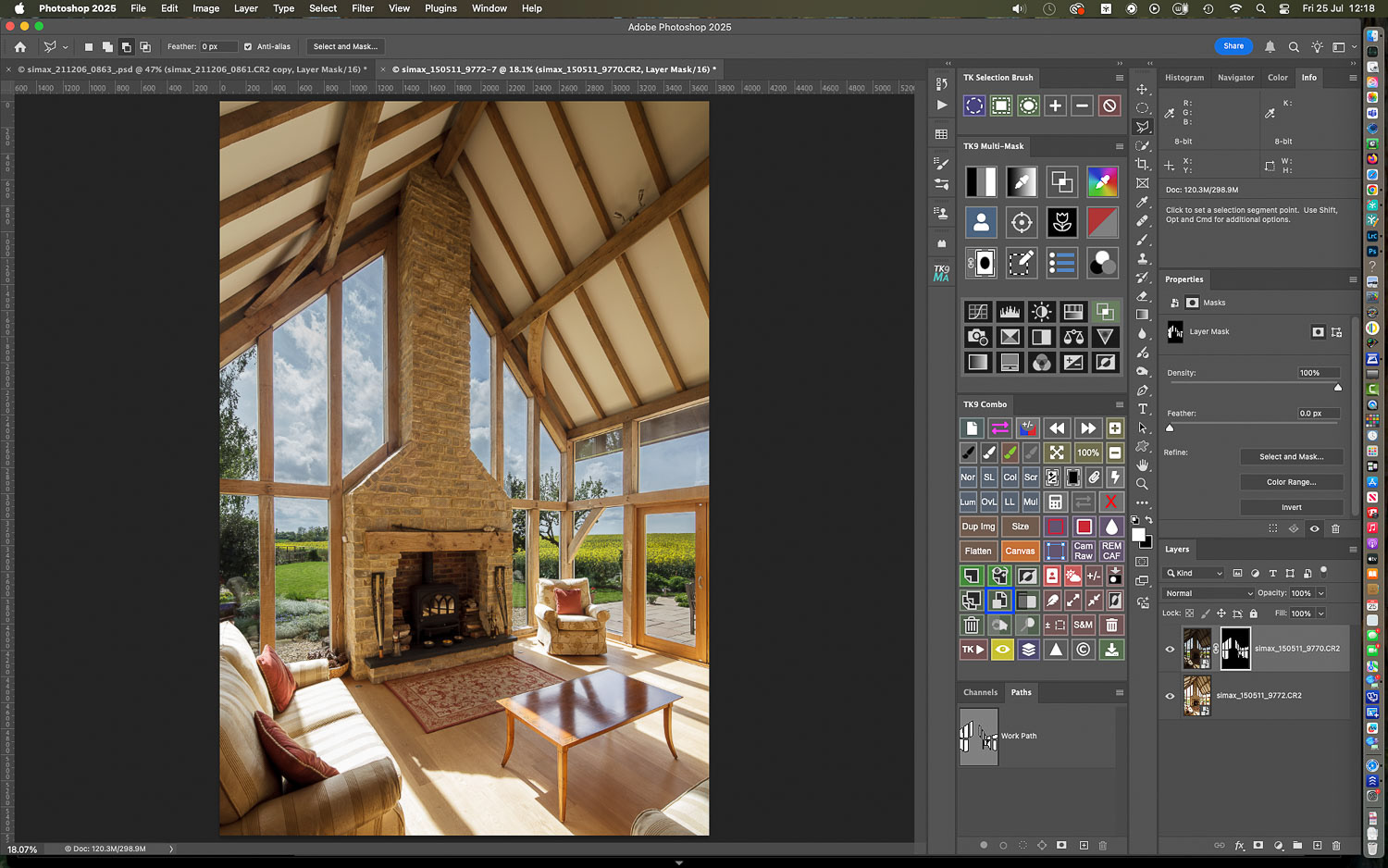
Task: Click Select and Mask in options bar
Action: point(345,46)
